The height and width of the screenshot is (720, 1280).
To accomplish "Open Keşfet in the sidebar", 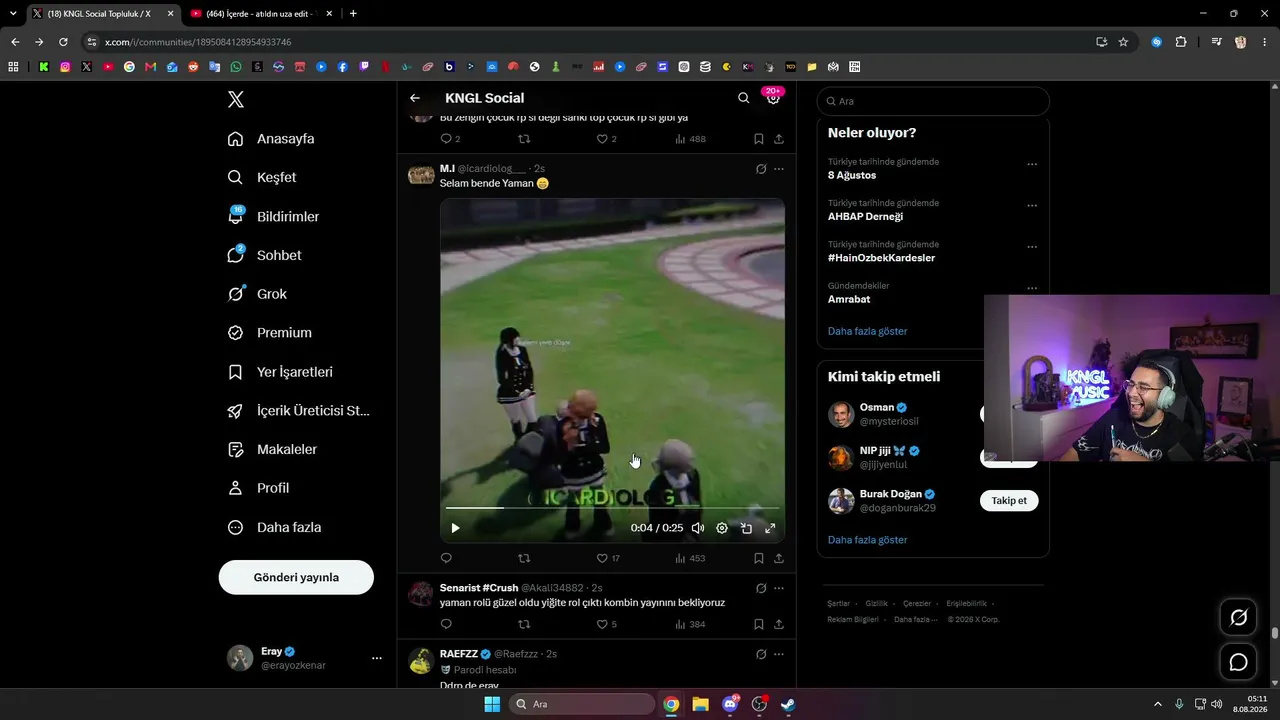I will coord(262,177).
